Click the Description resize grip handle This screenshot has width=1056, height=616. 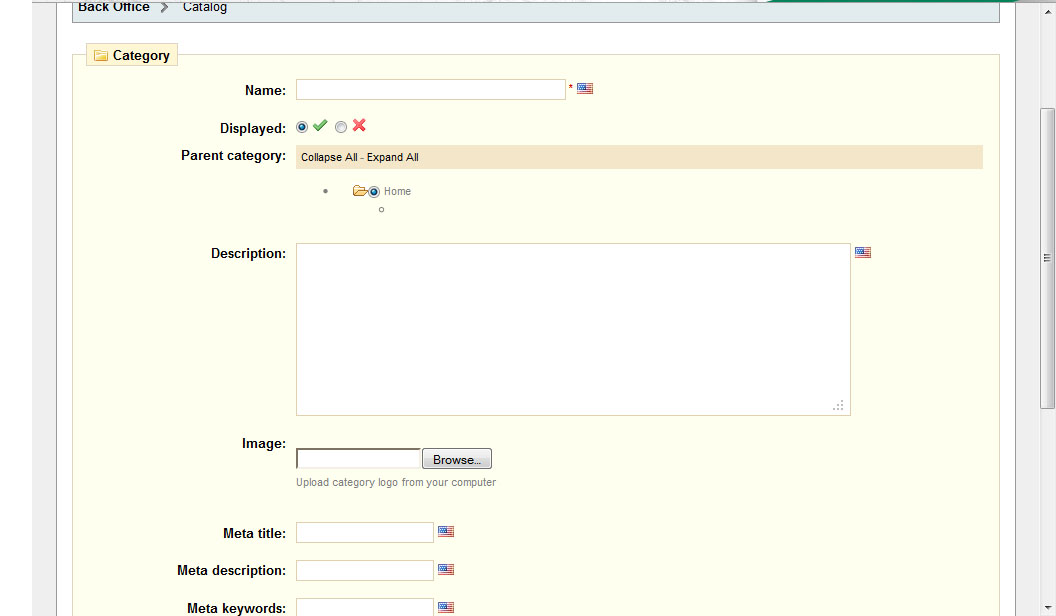pyautogui.click(x=838, y=405)
